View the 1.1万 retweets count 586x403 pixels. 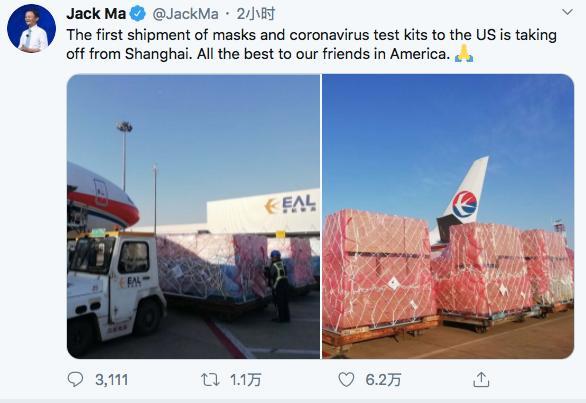pos(246,380)
